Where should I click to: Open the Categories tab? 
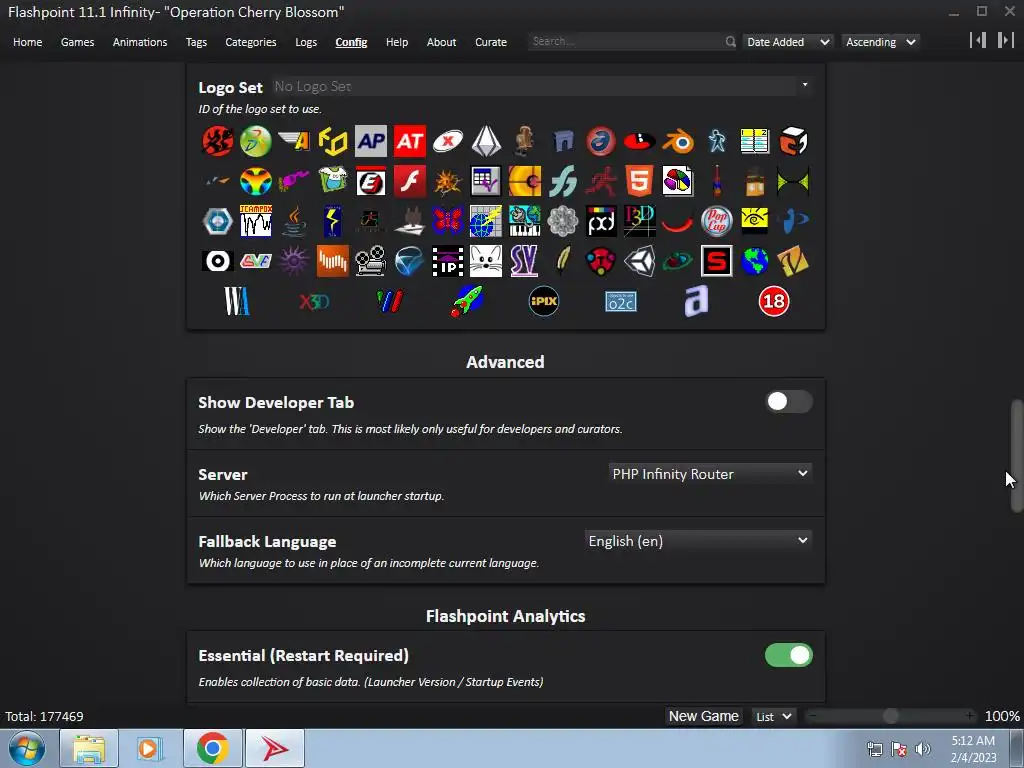click(251, 42)
